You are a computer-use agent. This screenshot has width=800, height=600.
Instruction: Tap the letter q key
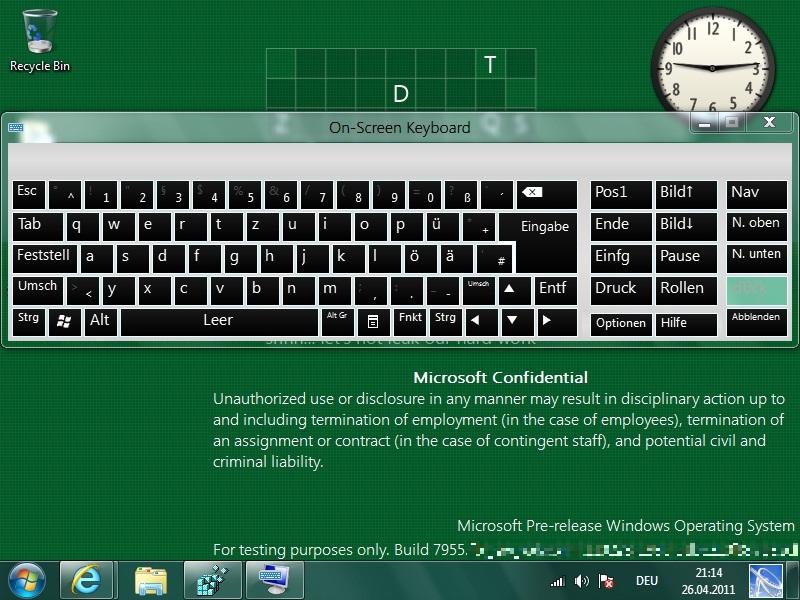[83, 227]
